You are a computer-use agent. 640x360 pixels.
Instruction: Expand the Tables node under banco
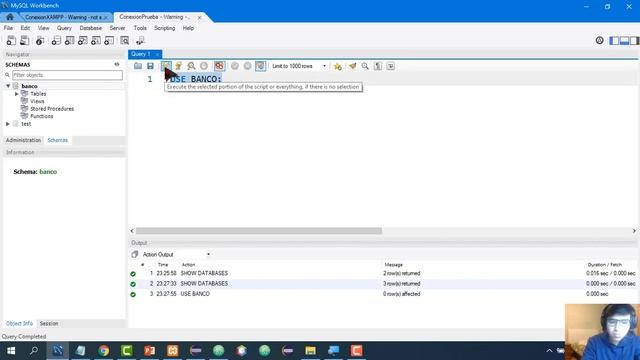(17, 94)
